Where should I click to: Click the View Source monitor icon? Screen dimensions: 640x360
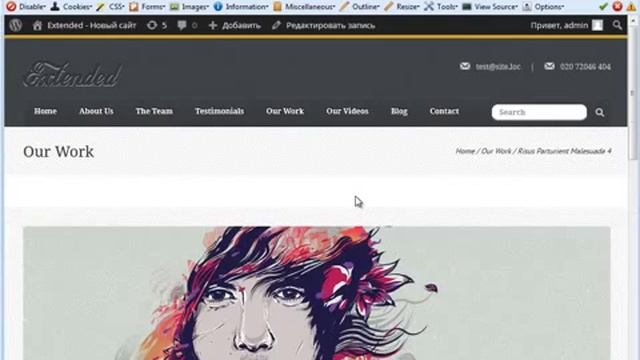[467, 7]
